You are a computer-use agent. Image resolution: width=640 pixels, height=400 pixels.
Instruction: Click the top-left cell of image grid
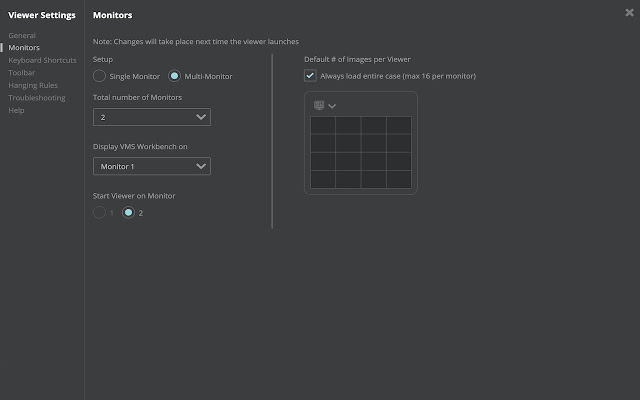click(x=323, y=125)
